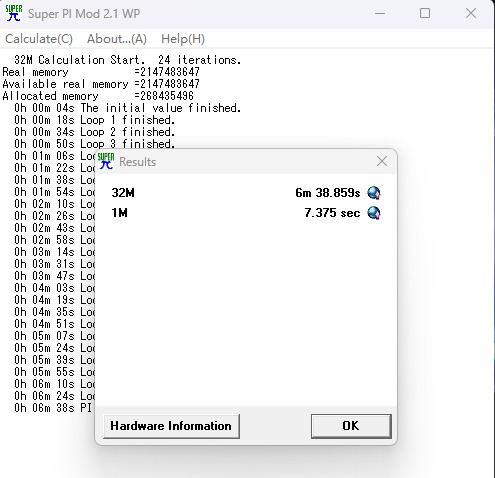Click the globe icon beside 32M result
The width and height of the screenshot is (495, 478).
point(374,193)
